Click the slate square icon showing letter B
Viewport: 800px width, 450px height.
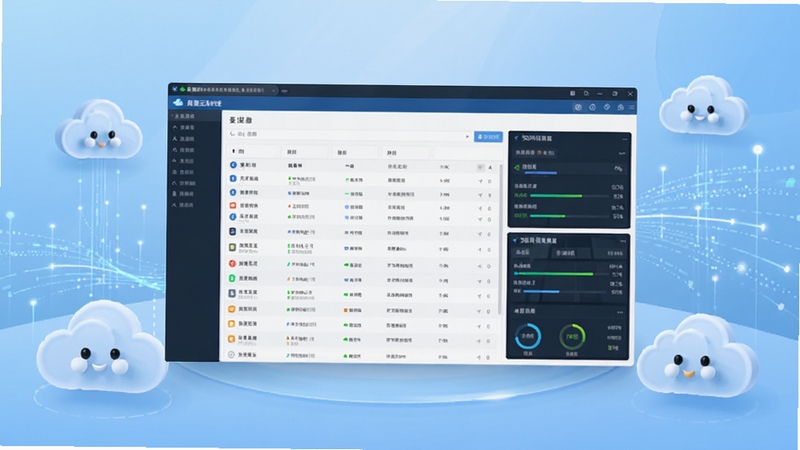(232, 293)
